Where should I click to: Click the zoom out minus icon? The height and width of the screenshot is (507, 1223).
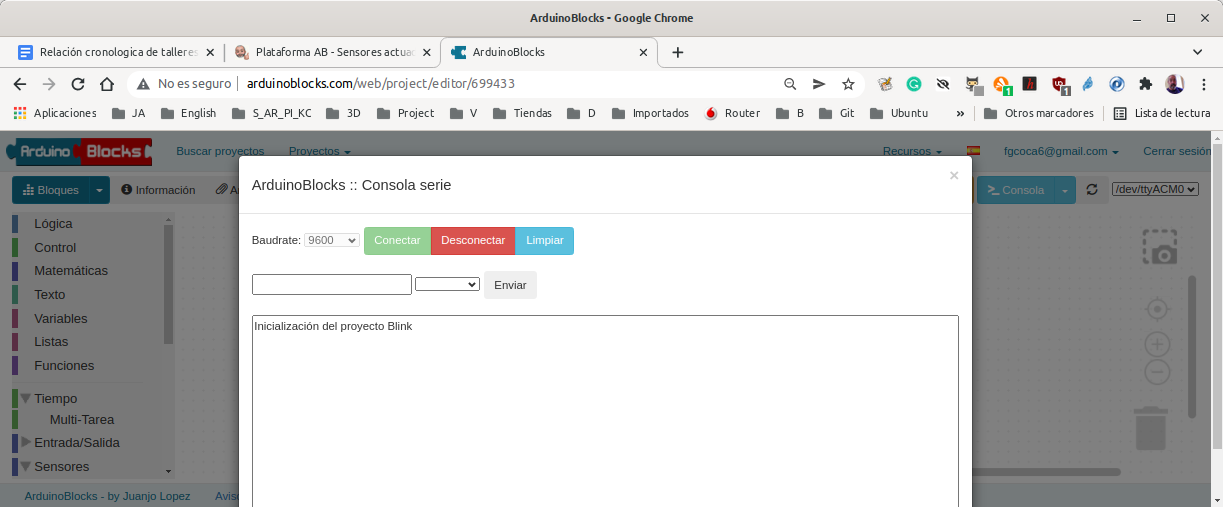[x=1157, y=373]
